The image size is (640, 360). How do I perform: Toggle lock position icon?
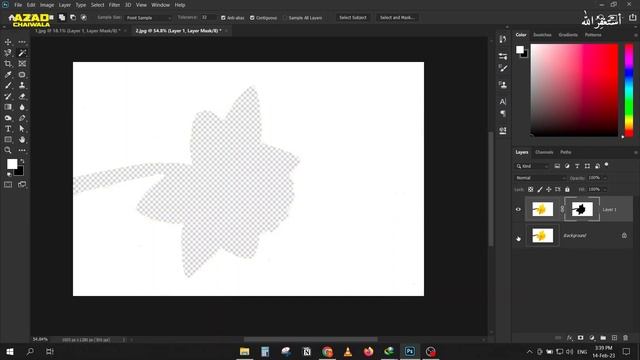pyautogui.click(x=549, y=189)
